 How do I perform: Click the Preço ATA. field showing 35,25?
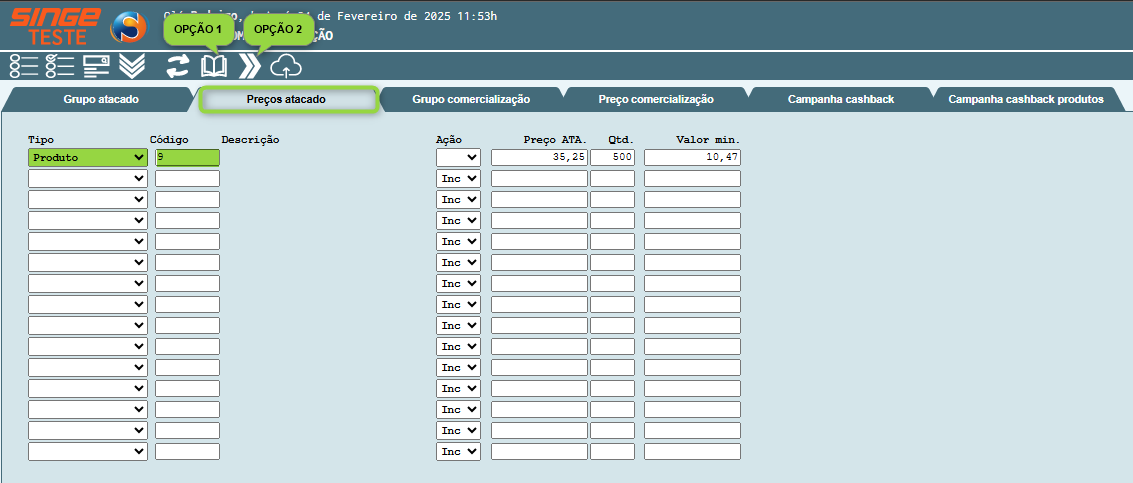[538, 158]
